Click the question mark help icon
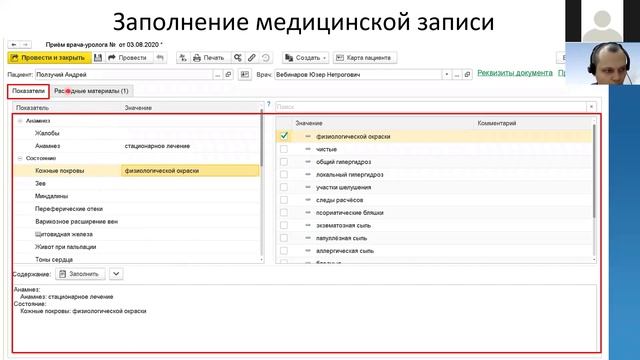The height and width of the screenshot is (360, 640). coord(269,104)
